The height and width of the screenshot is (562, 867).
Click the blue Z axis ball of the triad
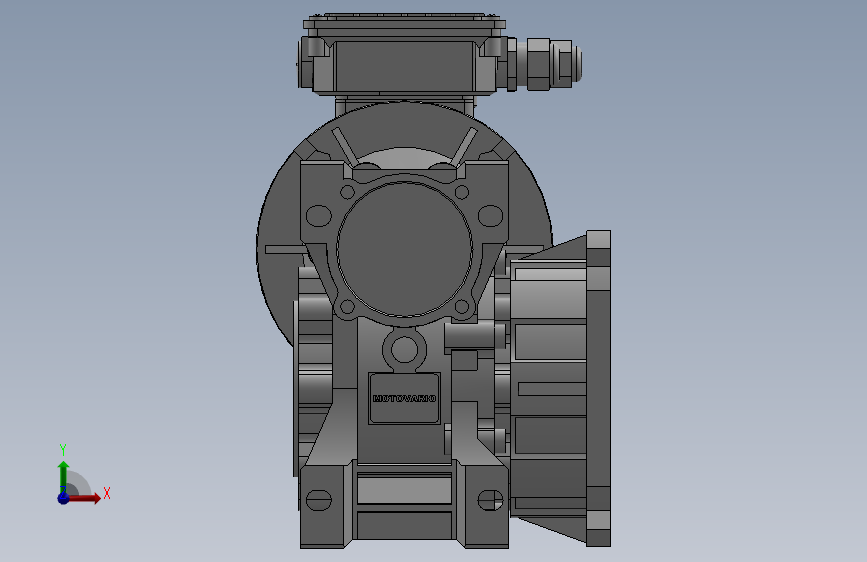click(63, 498)
